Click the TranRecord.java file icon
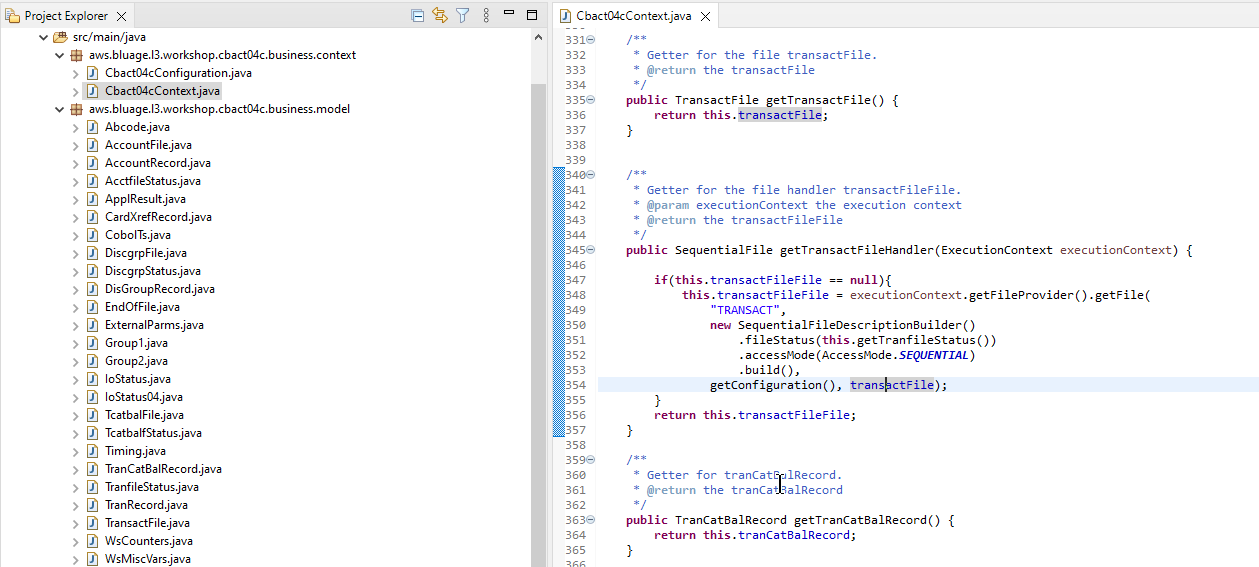Screen dimensions: 1259x567 click(x=93, y=505)
